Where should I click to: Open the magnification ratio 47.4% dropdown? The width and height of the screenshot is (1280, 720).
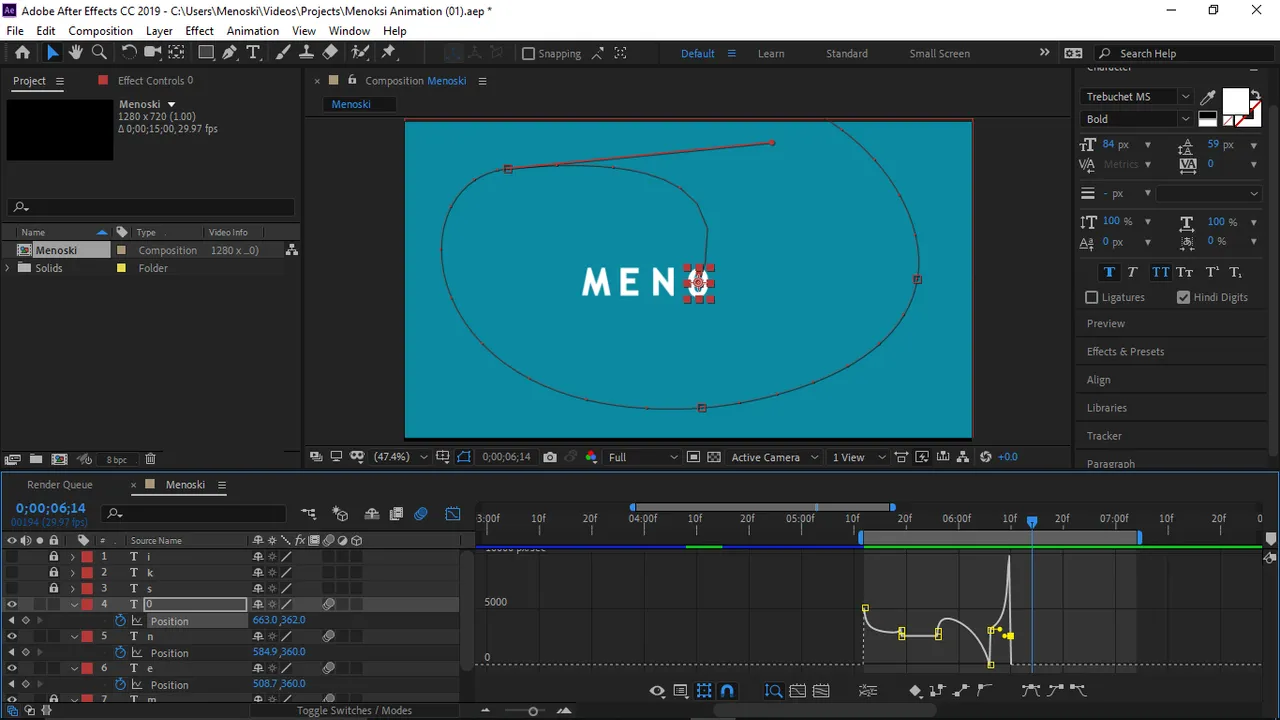(x=400, y=457)
